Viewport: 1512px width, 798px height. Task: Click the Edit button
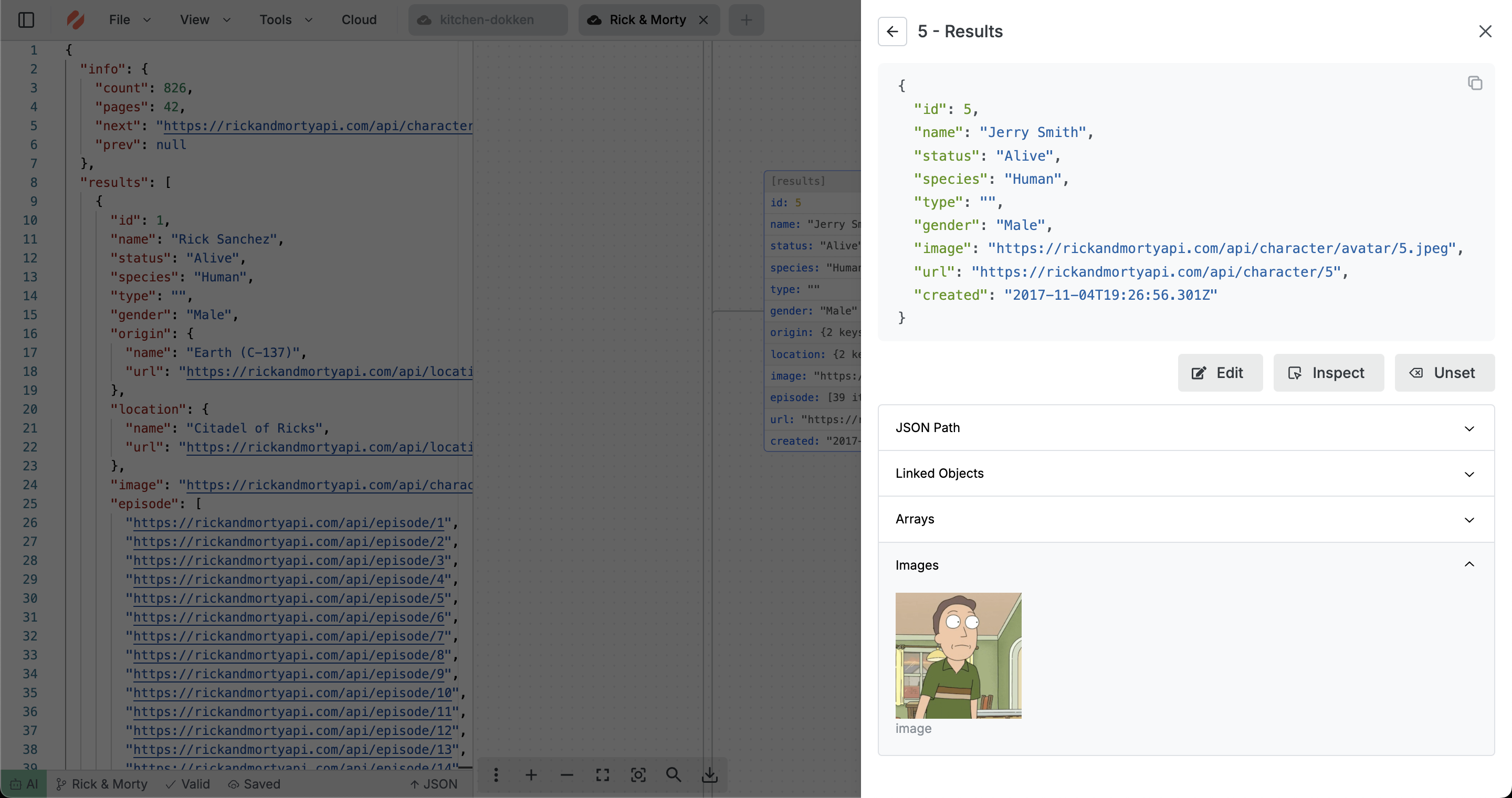click(1220, 373)
